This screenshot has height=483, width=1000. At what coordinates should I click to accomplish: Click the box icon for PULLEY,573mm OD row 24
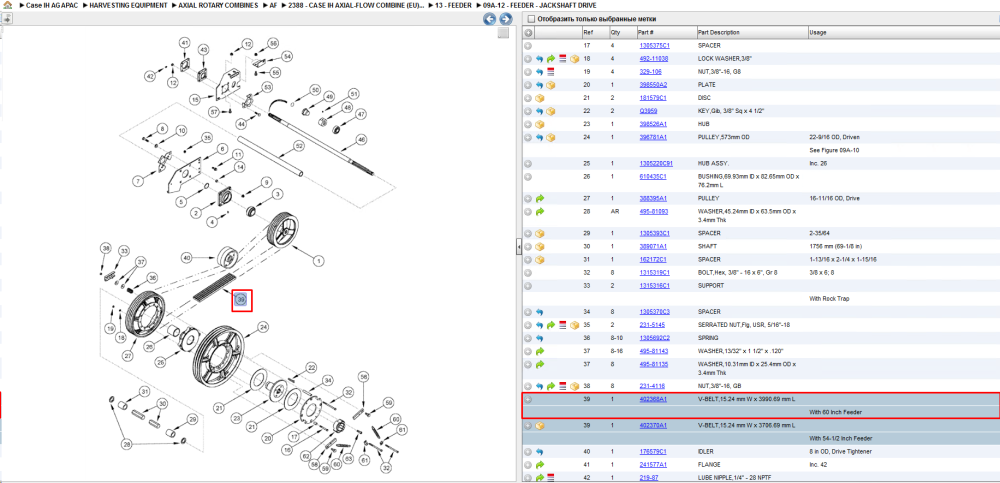pos(551,137)
